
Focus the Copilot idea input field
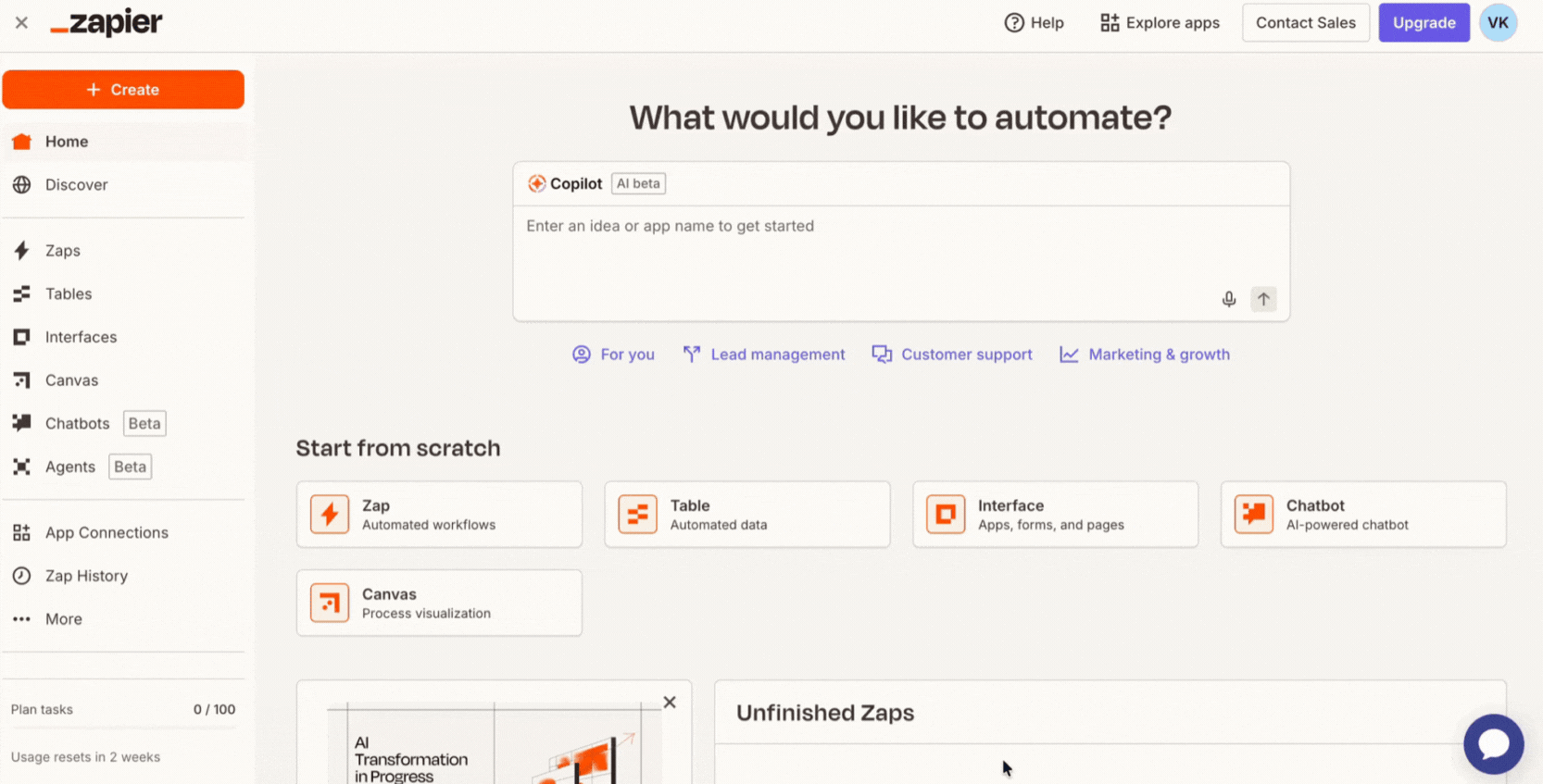tap(901, 264)
